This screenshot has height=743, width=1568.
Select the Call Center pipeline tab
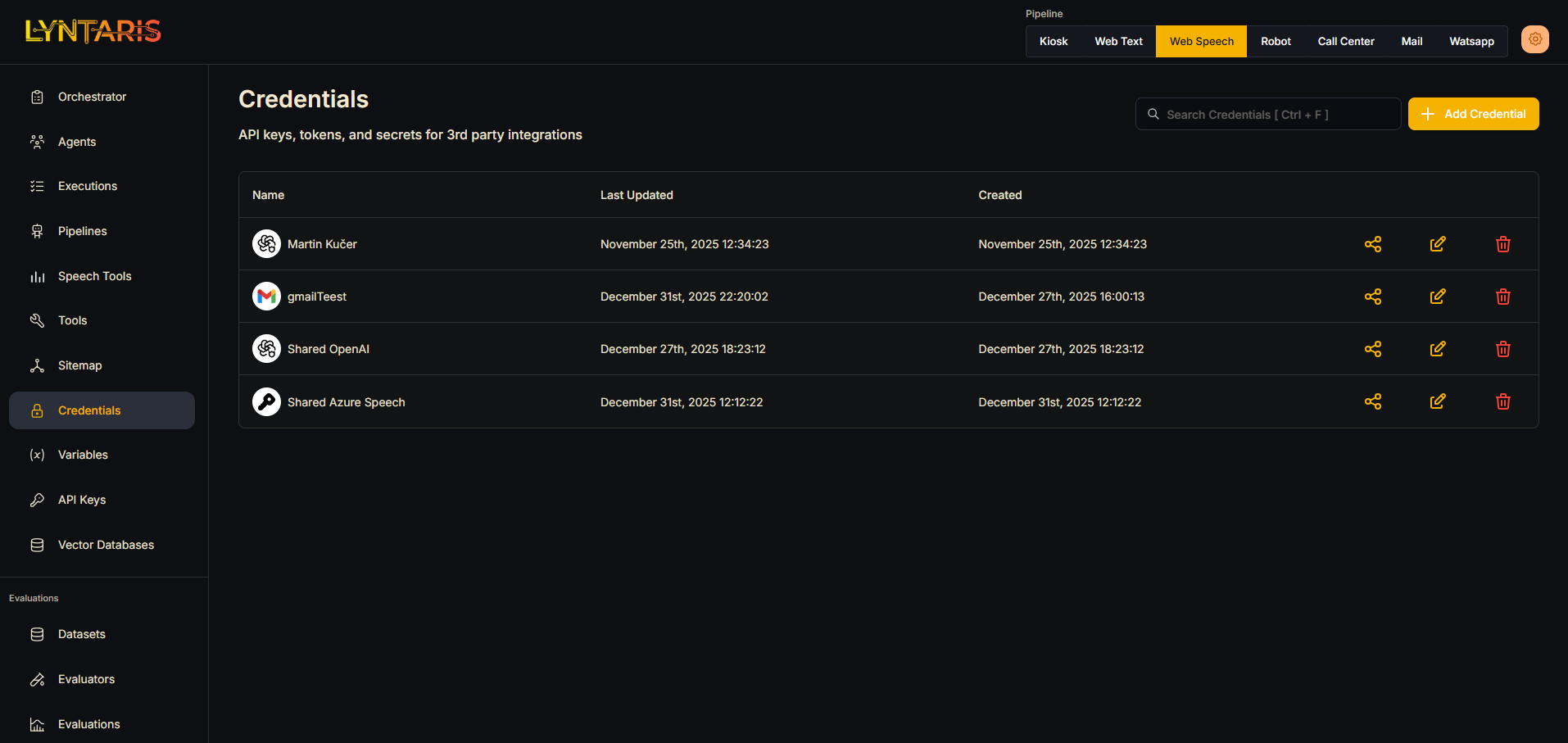[1345, 41]
